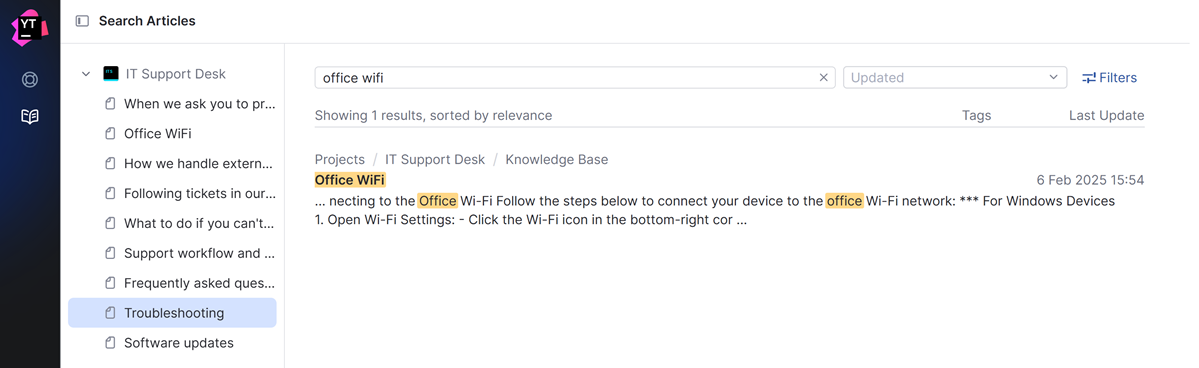
Task: Open the Helpdesk lifebuoy icon in sidebar
Action: pyautogui.click(x=30, y=80)
